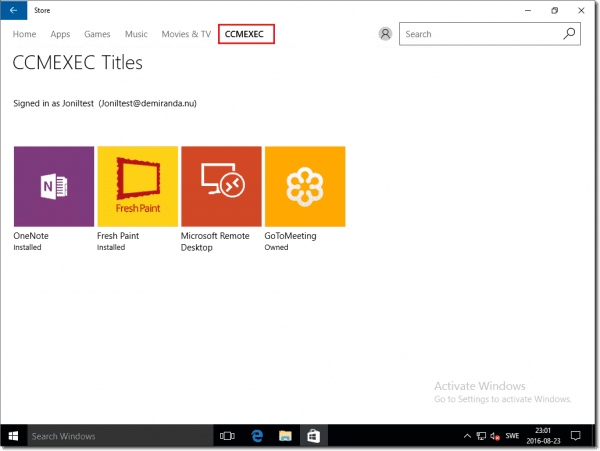600x451 pixels.
Task: Click the search magnifier icon
Action: [569, 34]
